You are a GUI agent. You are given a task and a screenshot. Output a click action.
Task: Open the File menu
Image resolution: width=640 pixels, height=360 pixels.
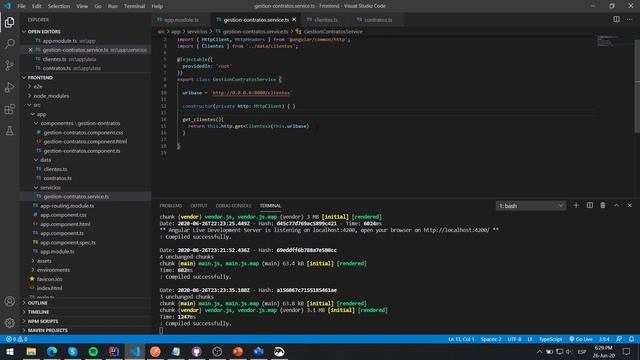[21, 6]
